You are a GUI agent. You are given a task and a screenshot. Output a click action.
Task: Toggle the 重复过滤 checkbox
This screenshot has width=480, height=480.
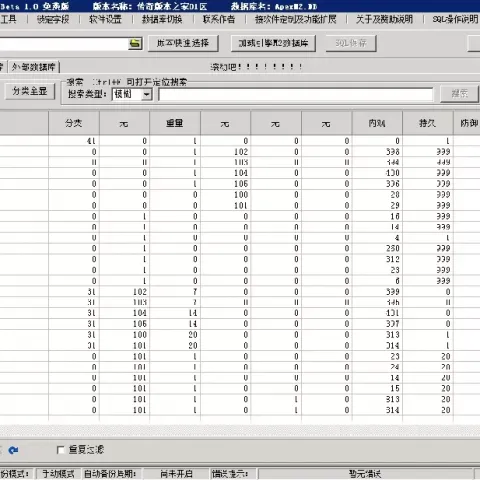pyautogui.click(x=61, y=450)
